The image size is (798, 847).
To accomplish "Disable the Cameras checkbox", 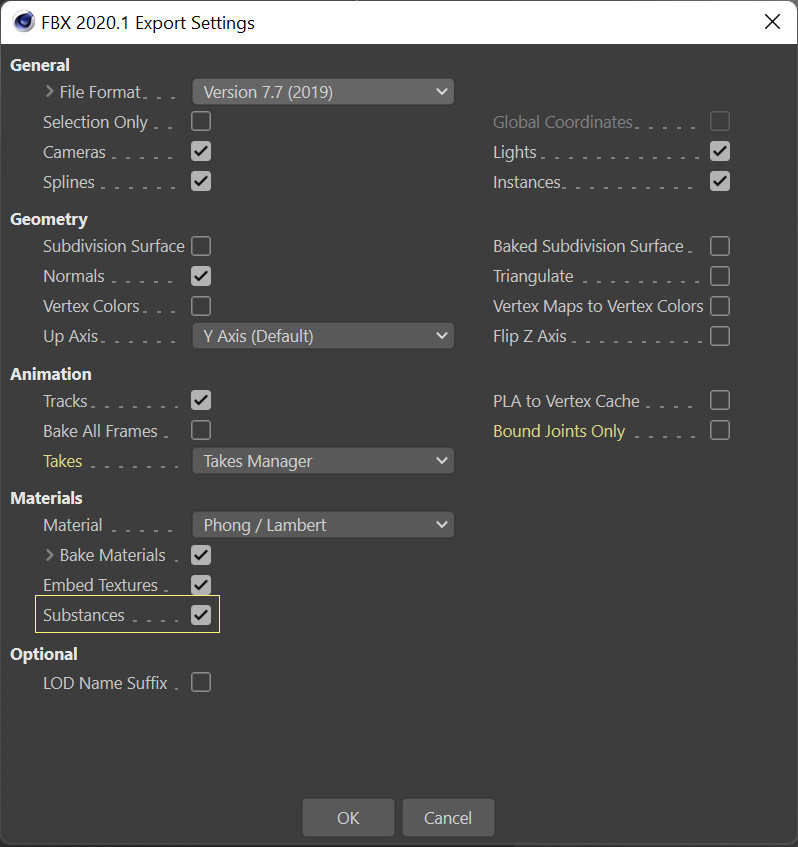I will pos(201,152).
